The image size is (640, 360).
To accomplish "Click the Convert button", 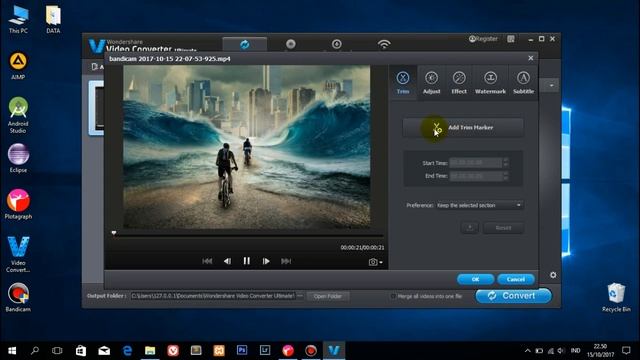I will (x=513, y=296).
